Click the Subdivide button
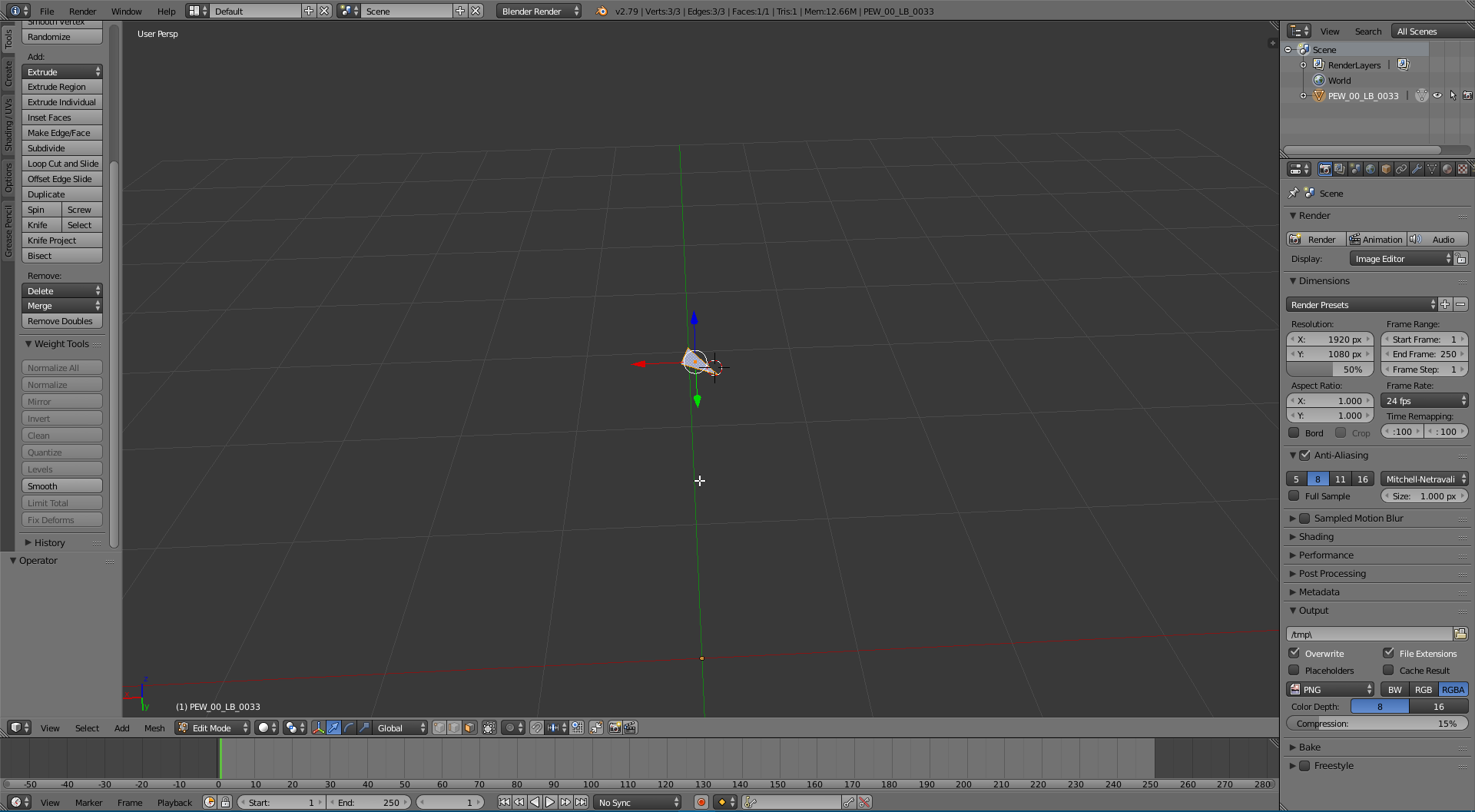The image size is (1475, 812). coord(62,148)
